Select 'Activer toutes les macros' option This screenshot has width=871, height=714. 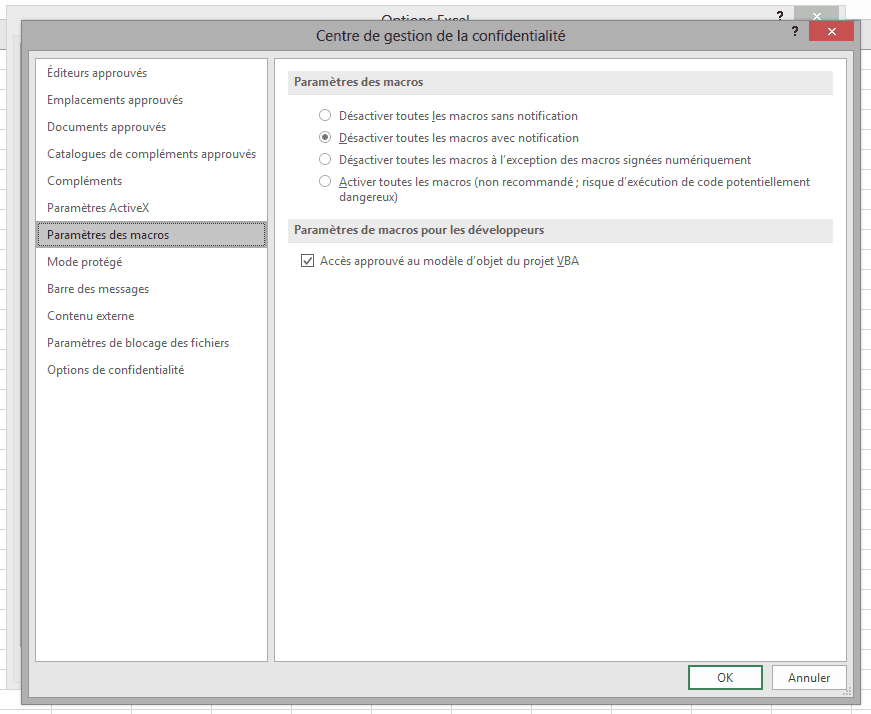pos(325,181)
